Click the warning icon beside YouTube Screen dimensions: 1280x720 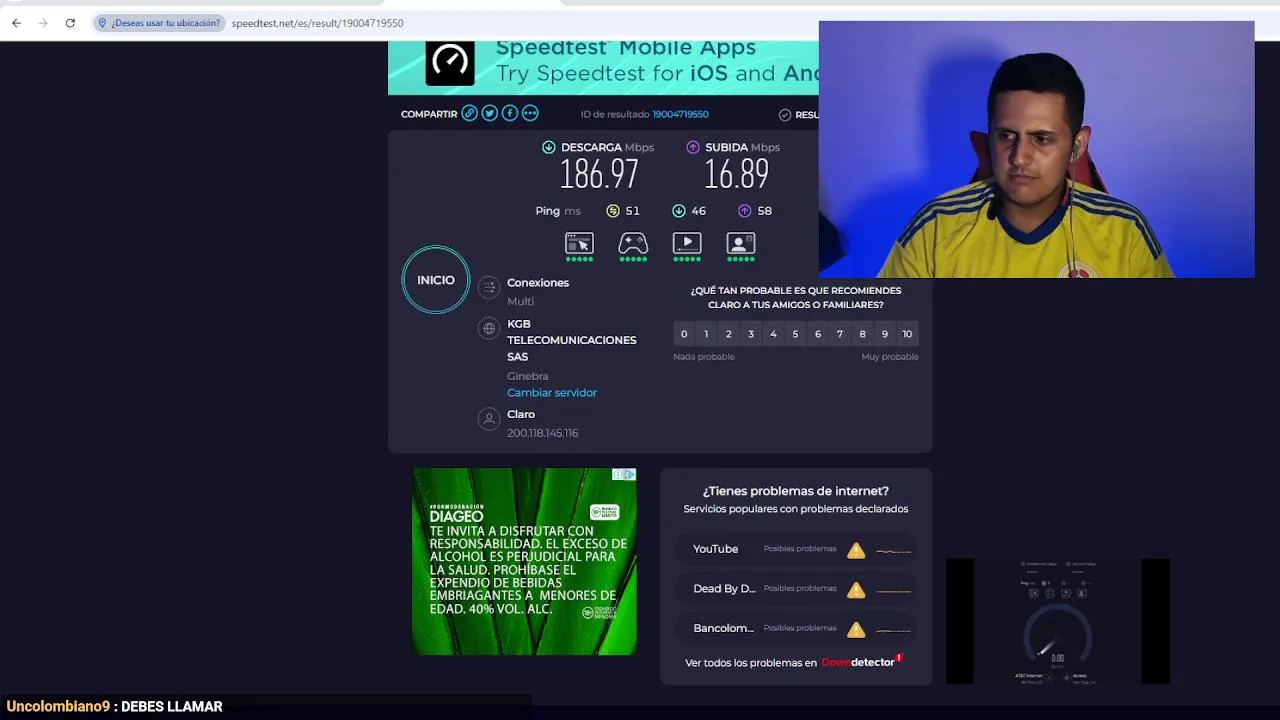point(856,550)
